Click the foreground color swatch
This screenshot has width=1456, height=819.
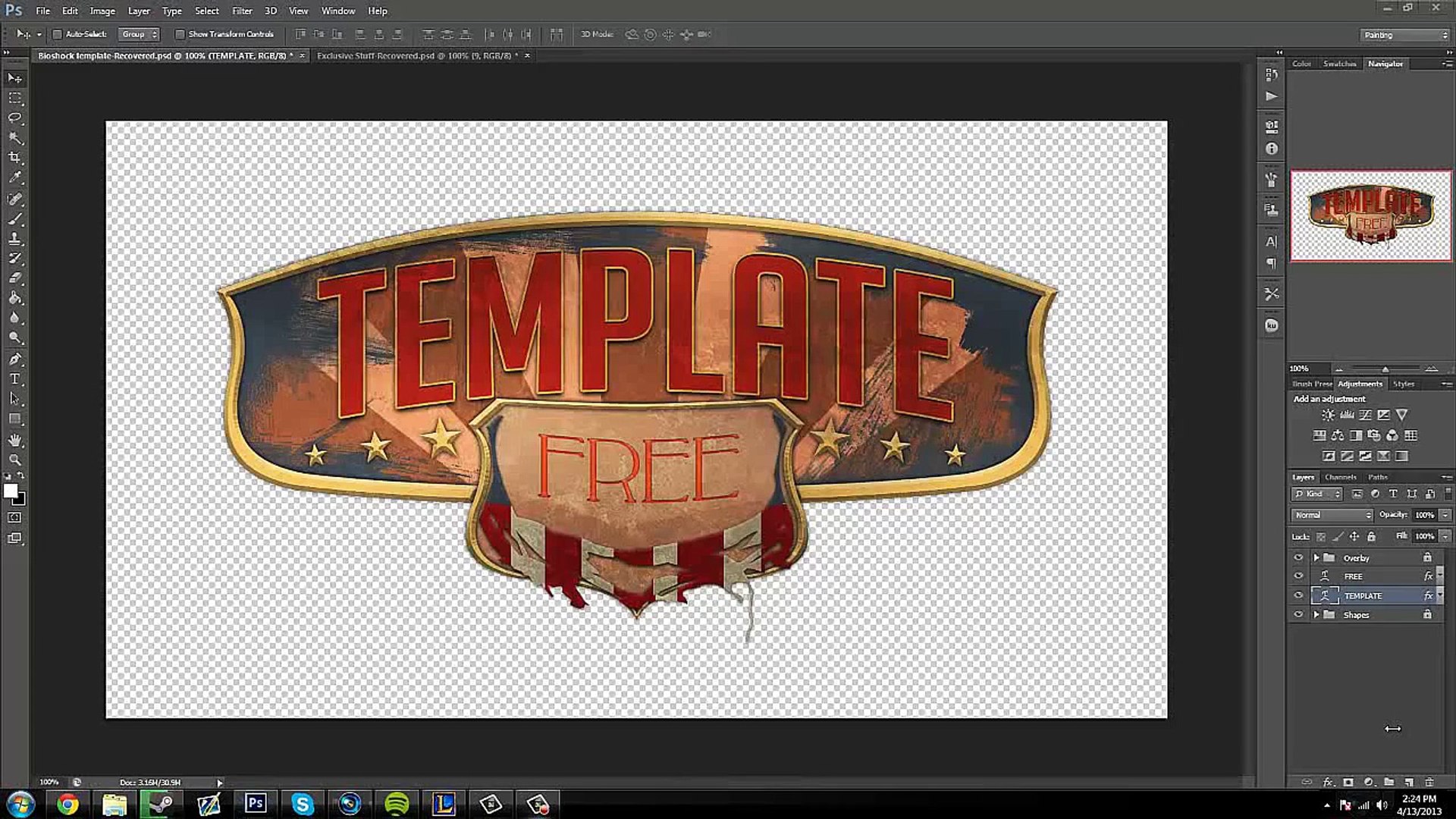click(11, 491)
